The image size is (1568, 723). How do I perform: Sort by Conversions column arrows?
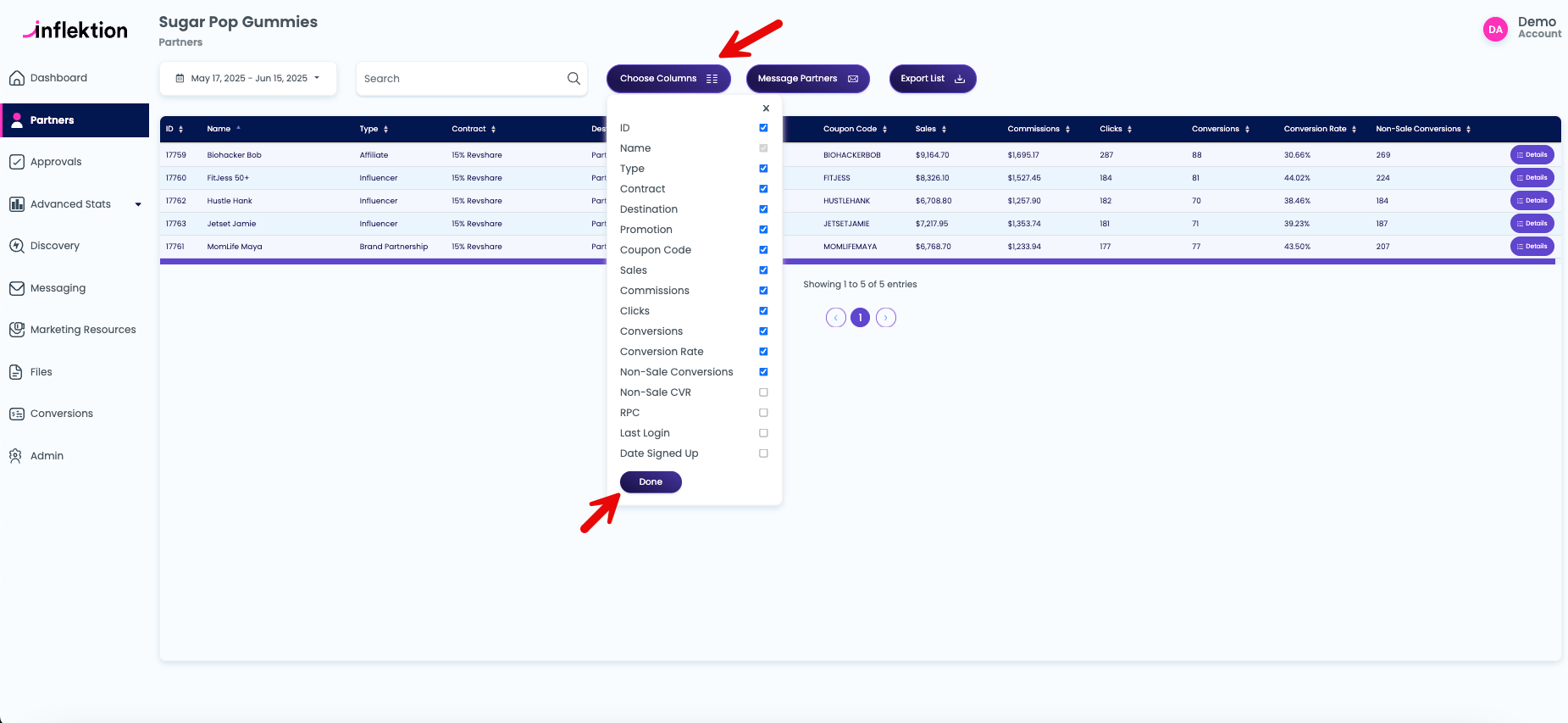tap(1247, 130)
